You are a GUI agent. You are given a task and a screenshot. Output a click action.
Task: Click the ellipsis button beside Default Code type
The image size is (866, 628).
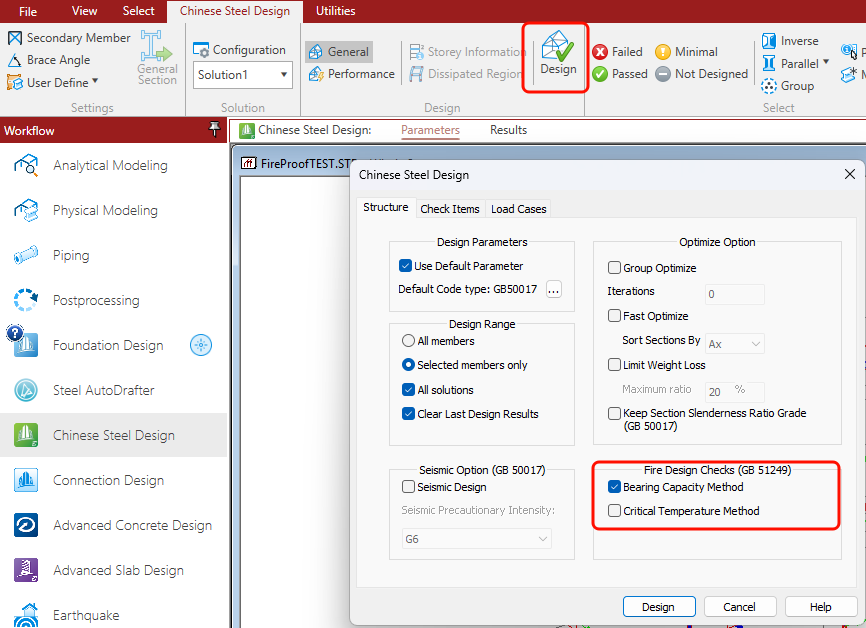tap(554, 289)
